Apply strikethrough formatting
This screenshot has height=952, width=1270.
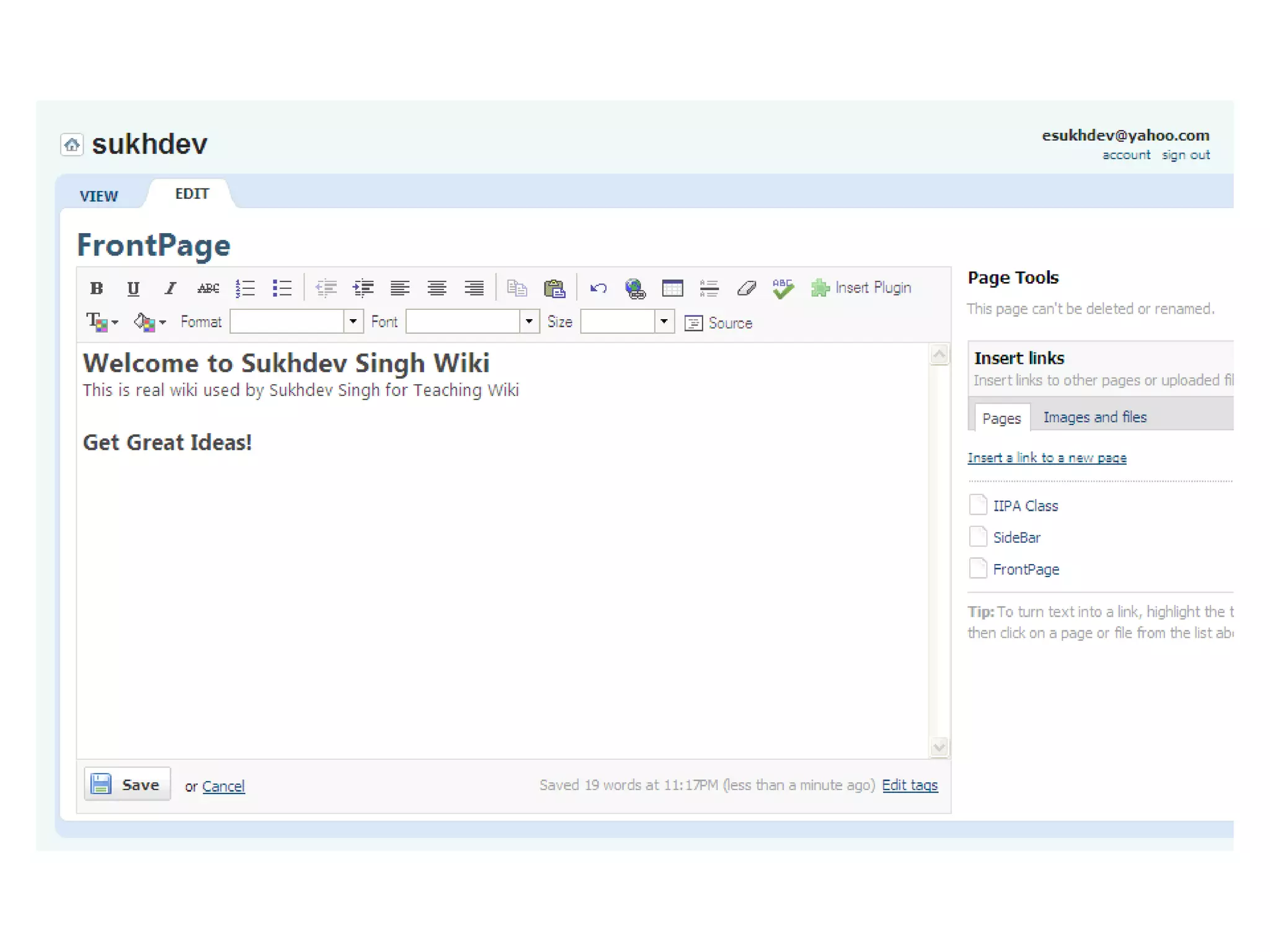click(x=208, y=288)
